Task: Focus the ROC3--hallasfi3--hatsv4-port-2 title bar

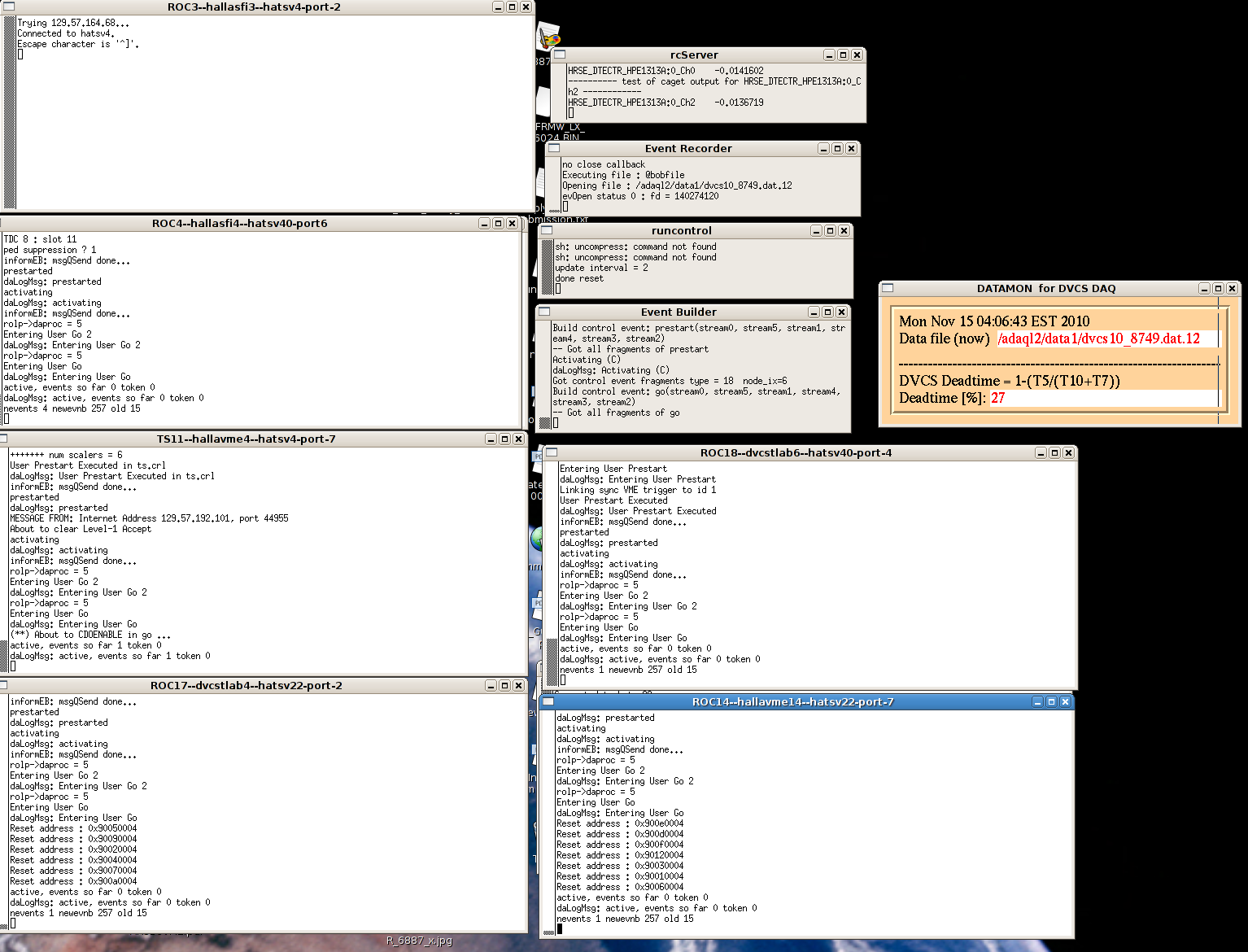Action: click(254, 7)
